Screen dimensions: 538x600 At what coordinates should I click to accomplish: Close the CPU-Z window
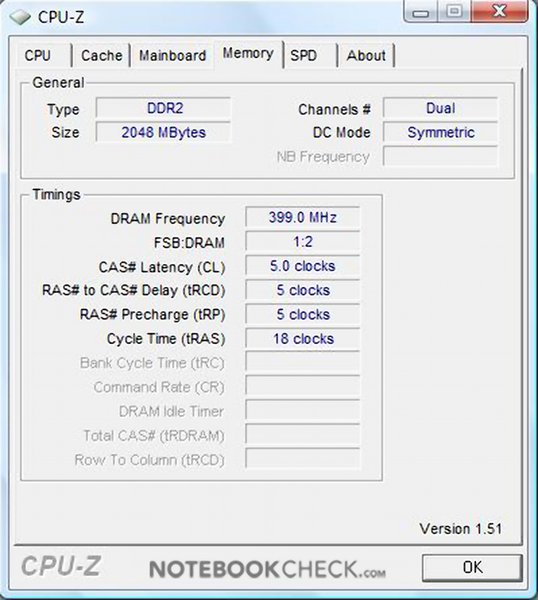click(500, 11)
